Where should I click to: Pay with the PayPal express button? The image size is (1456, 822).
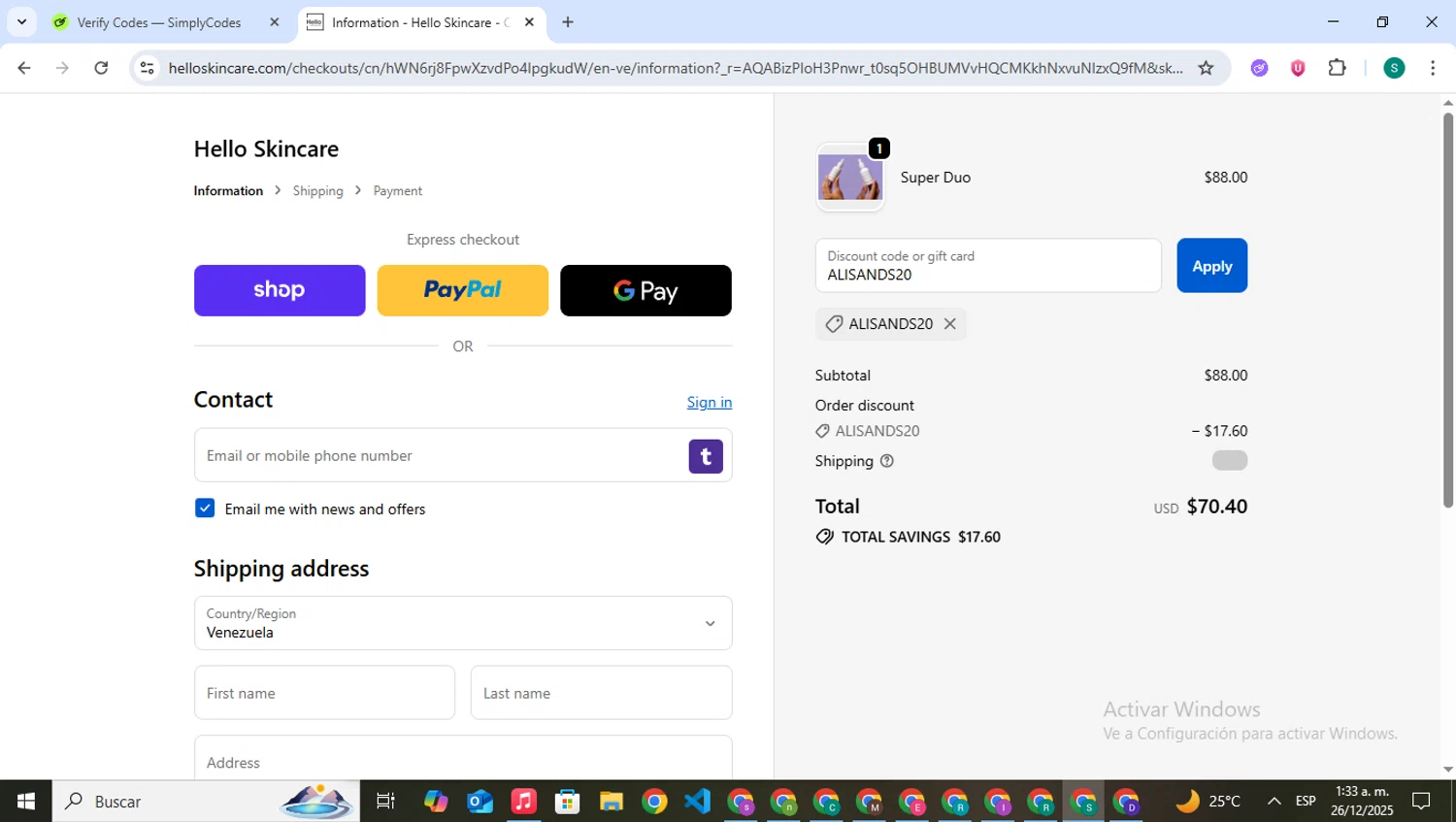[462, 290]
